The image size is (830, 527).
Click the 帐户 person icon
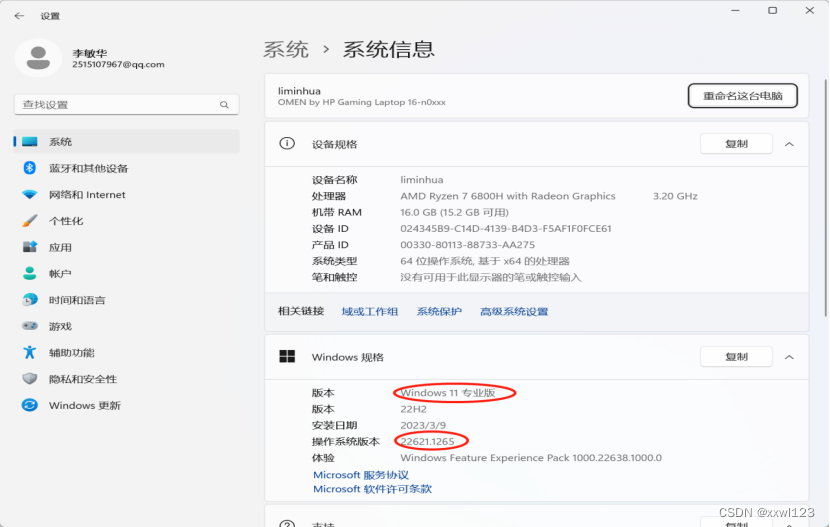[x=30, y=273]
